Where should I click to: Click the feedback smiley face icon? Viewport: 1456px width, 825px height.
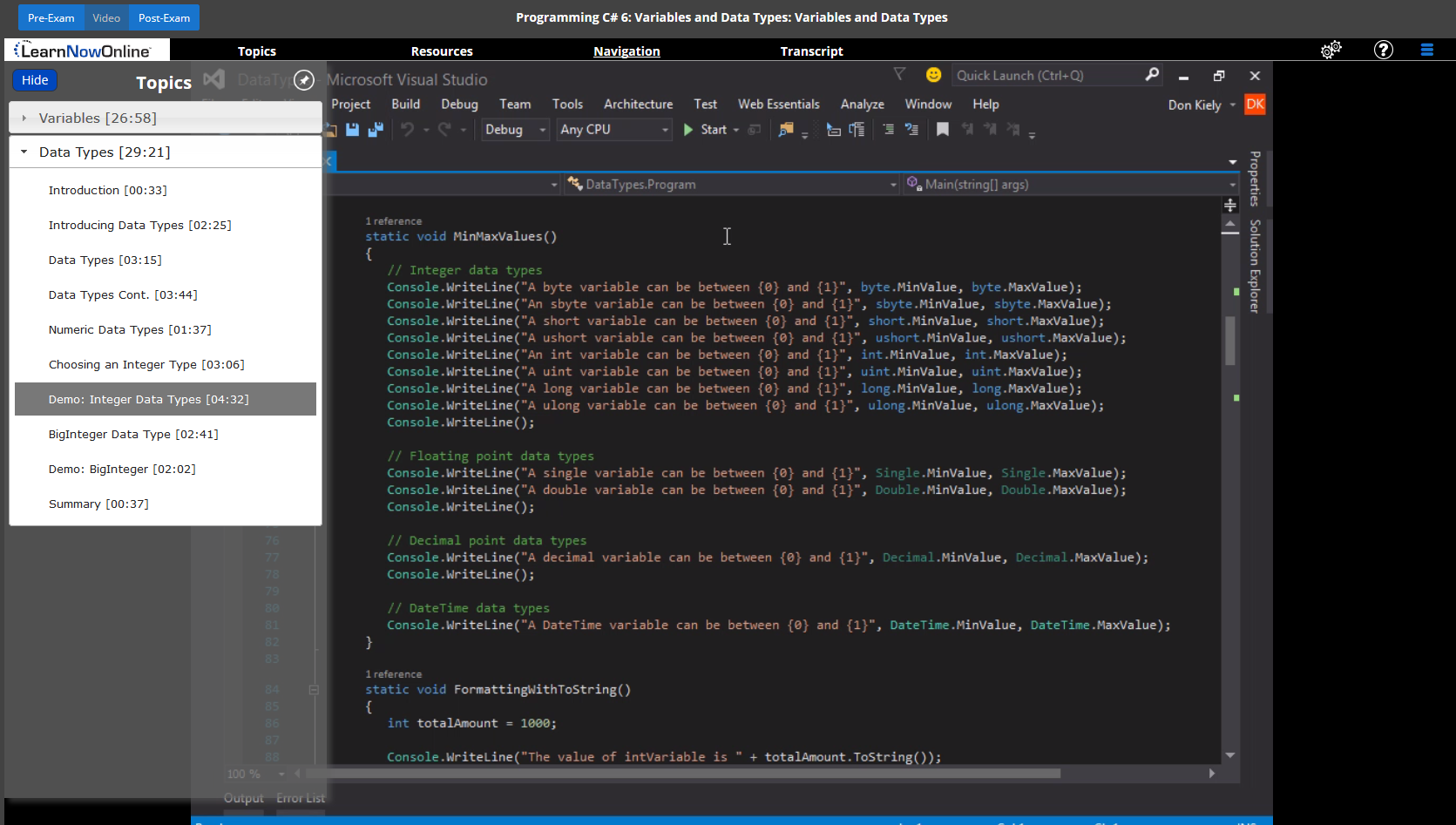933,76
